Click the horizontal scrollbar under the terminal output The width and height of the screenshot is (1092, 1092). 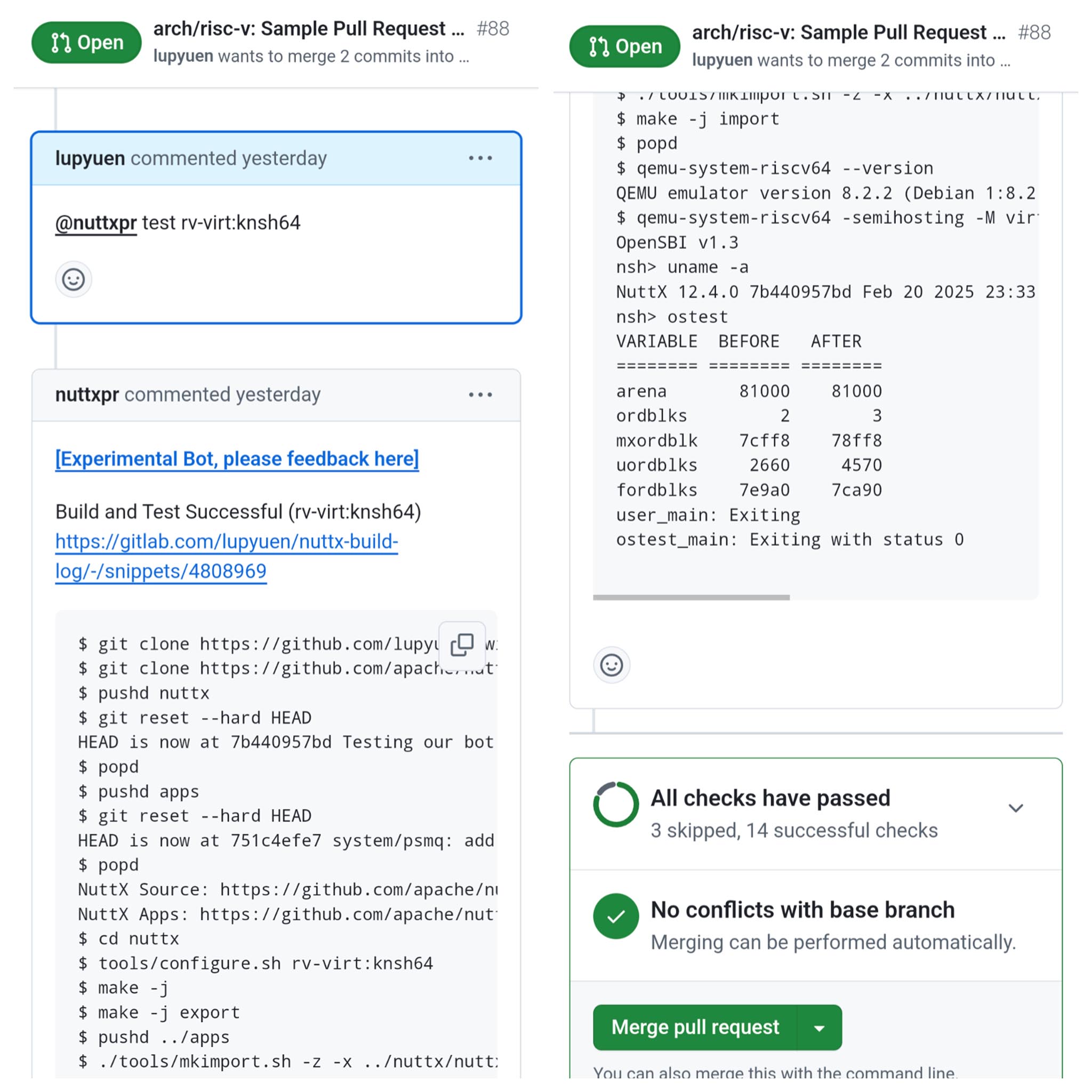(x=692, y=597)
